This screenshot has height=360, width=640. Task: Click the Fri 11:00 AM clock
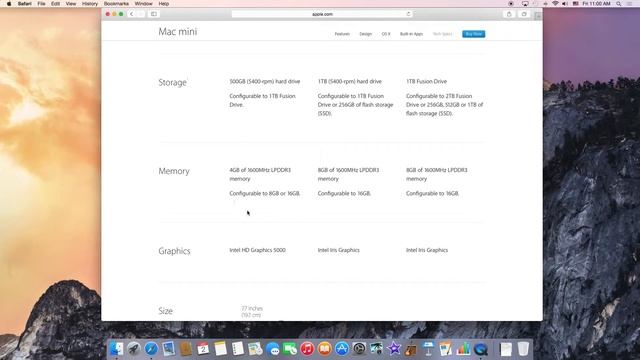pos(596,4)
